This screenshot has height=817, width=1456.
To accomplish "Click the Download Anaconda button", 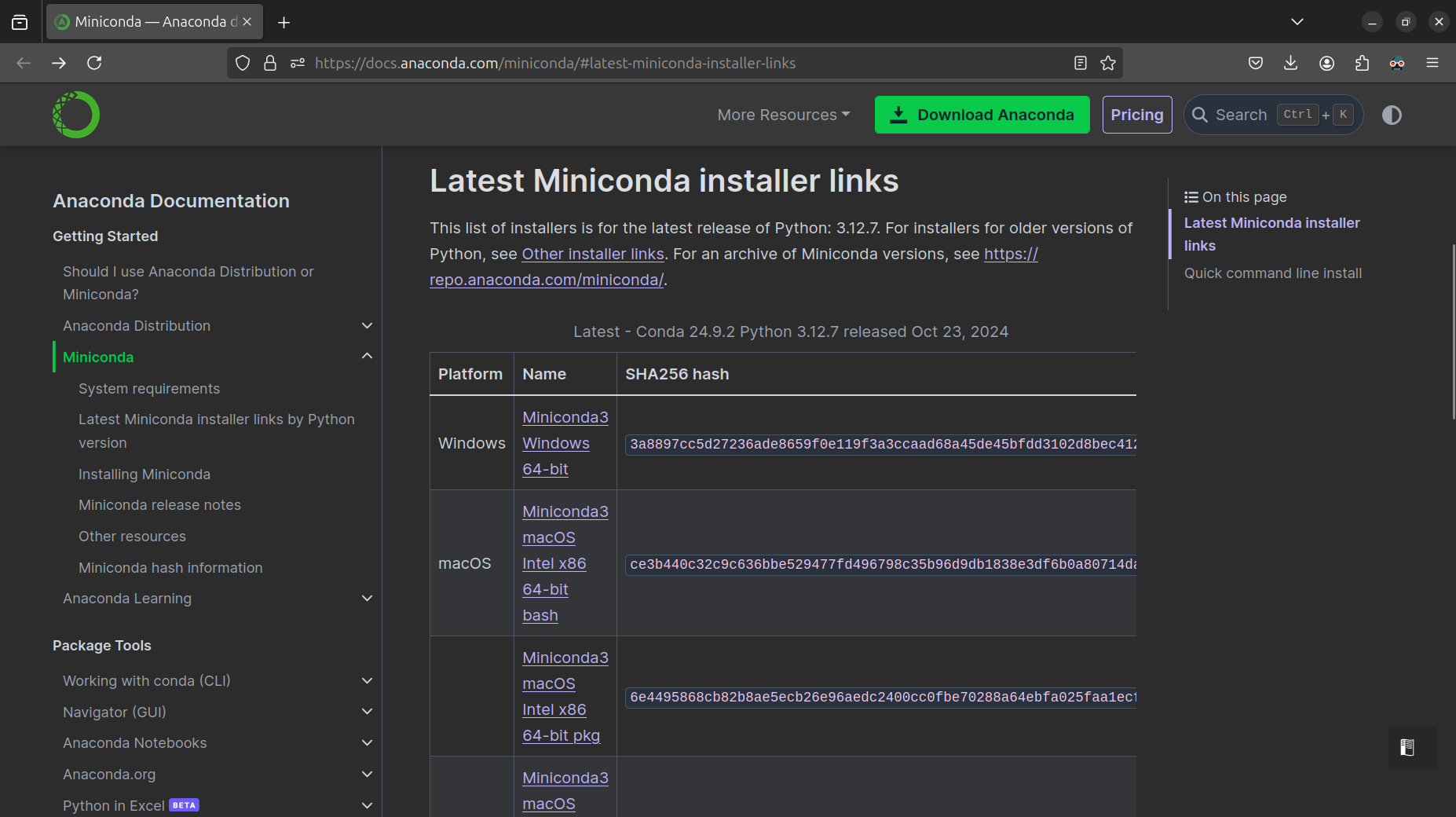I will tap(982, 115).
